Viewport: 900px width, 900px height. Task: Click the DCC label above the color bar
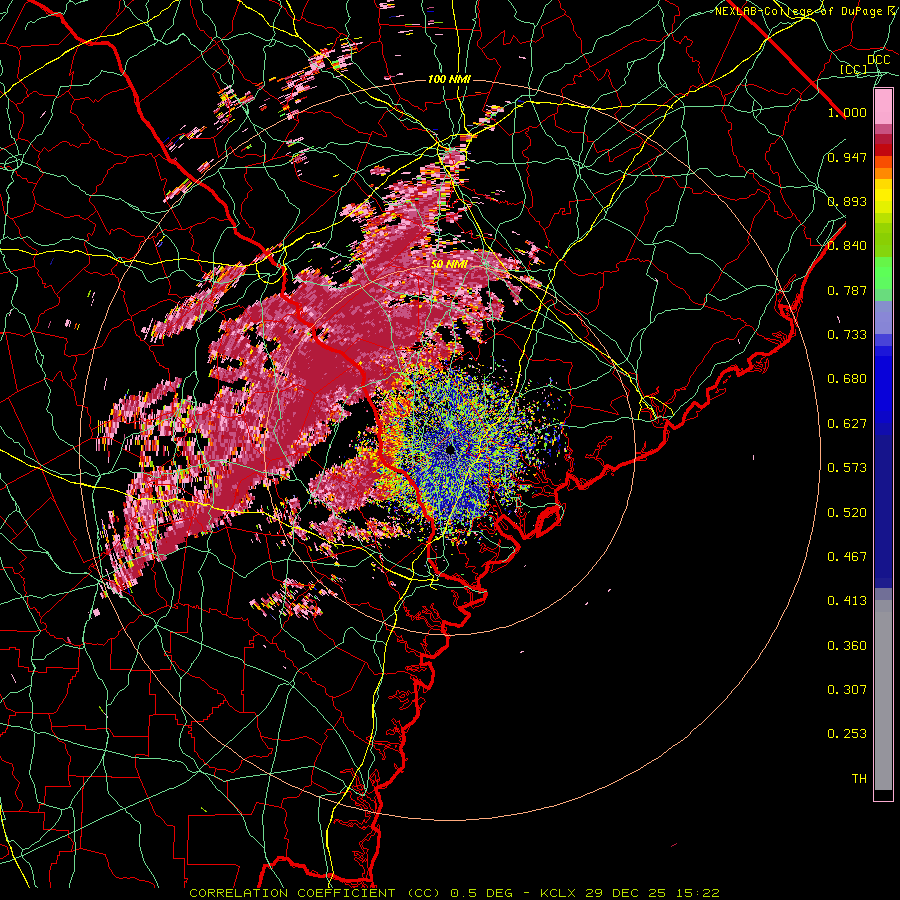click(878, 60)
